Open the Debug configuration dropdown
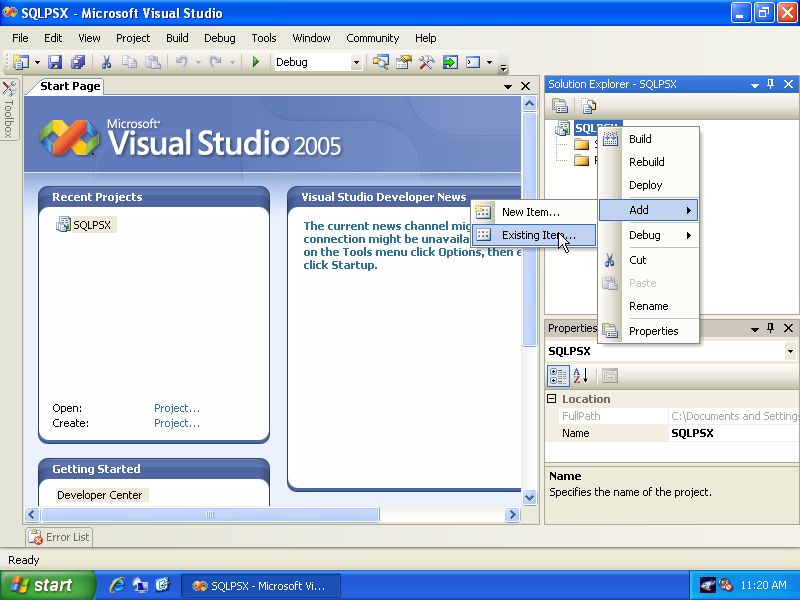This screenshot has height=600, width=800. pos(355,62)
